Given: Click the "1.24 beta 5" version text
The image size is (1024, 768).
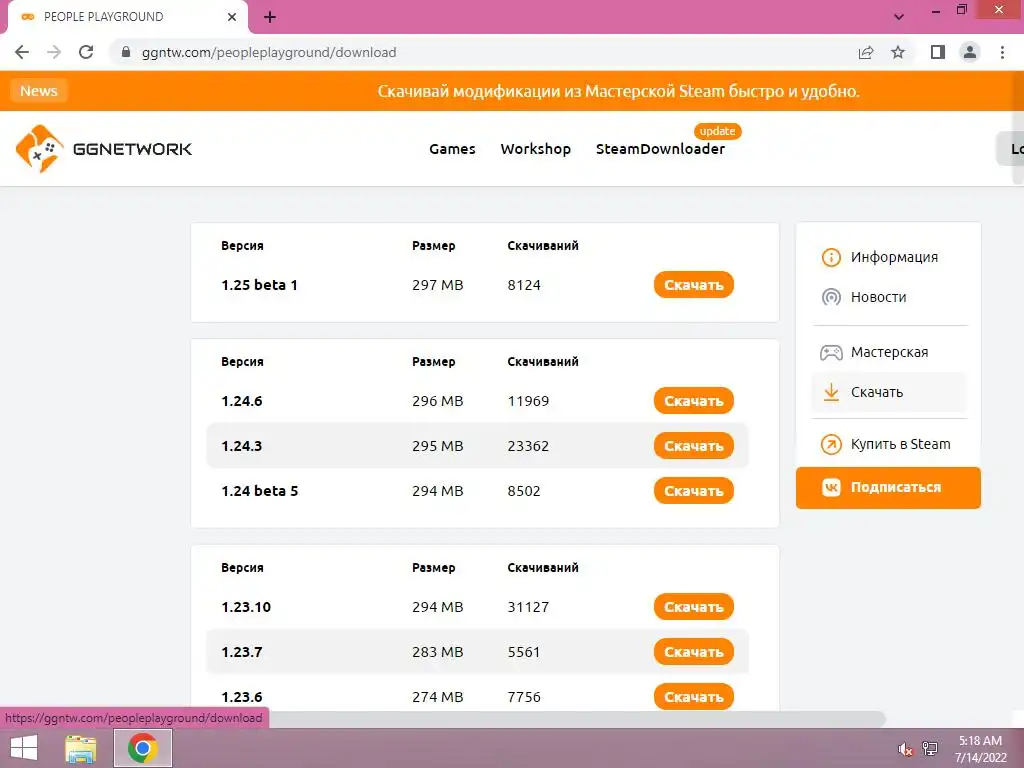Looking at the screenshot, I should [x=259, y=491].
